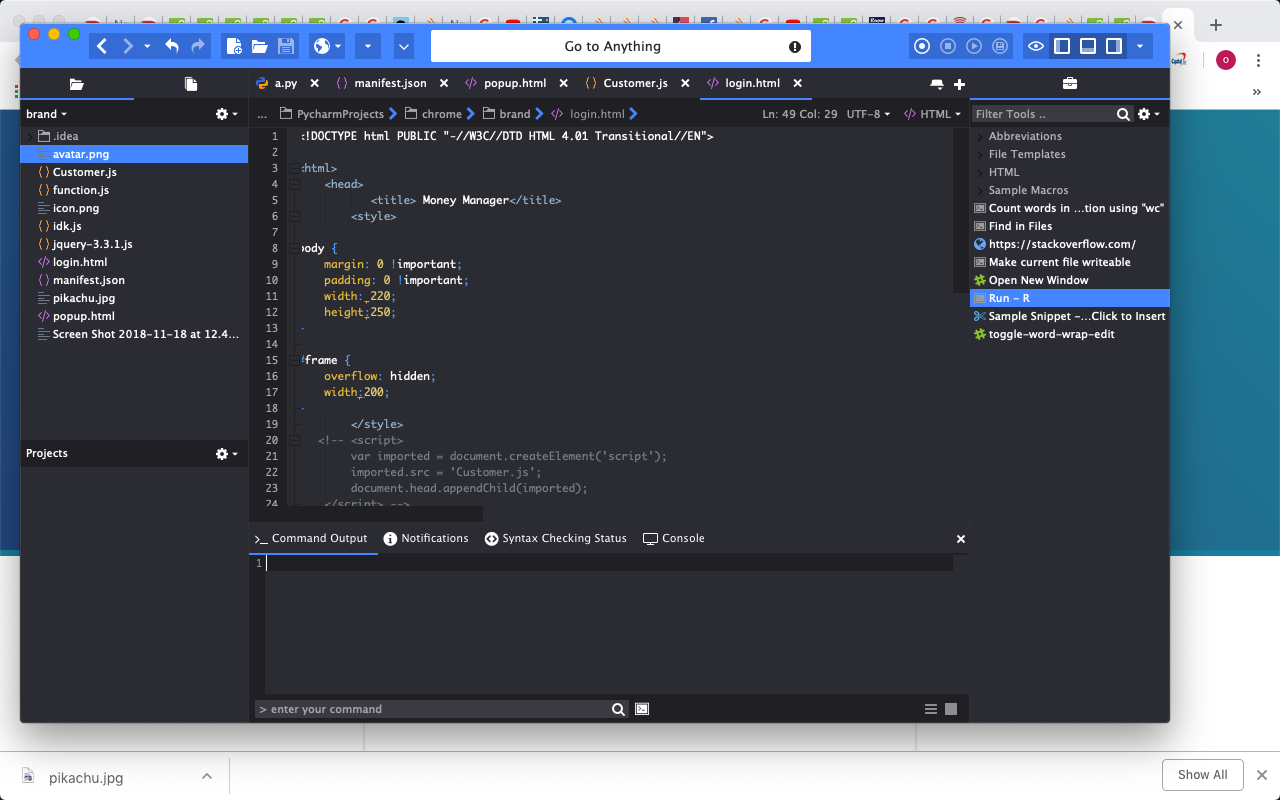Switch to the Places folder tab in sidebar
Screen dimensions: 1280x800
tap(77, 84)
